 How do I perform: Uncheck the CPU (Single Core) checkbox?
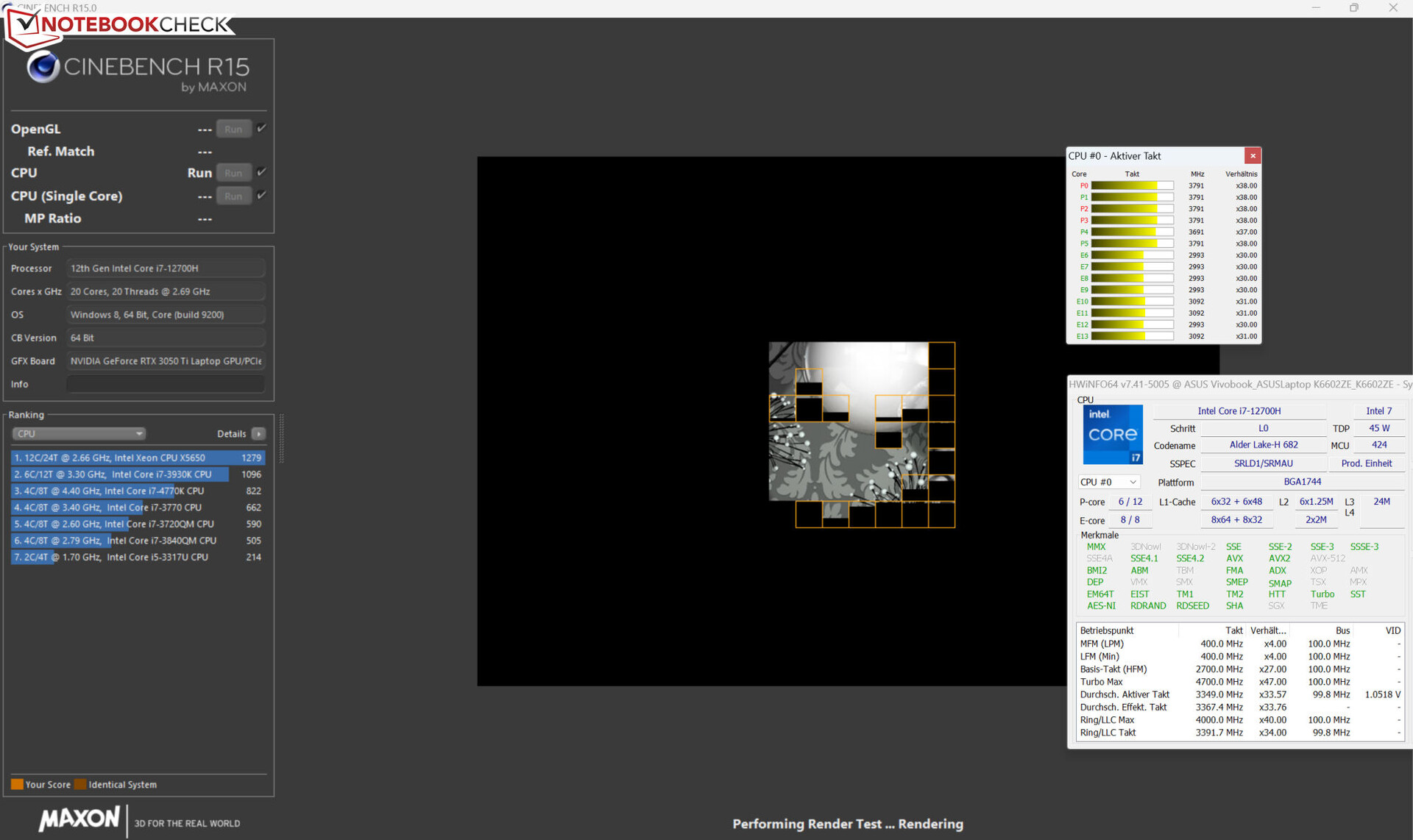tap(261, 195)
